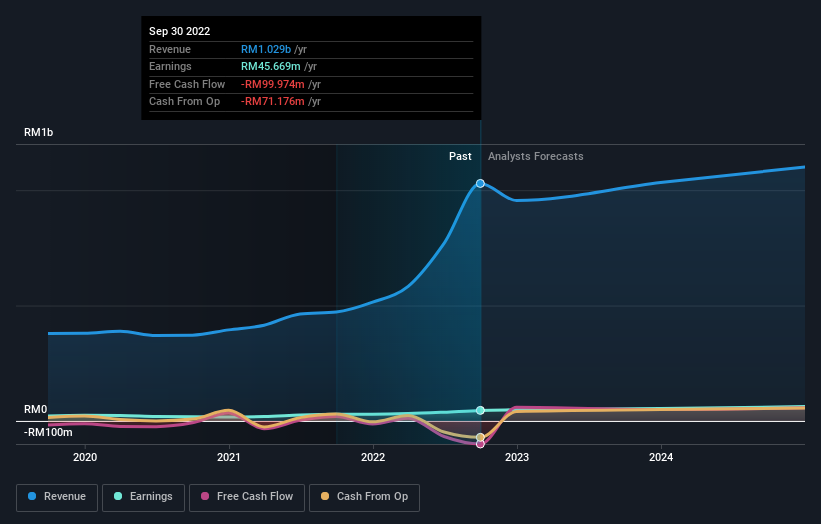Click the RM45.669m earnings value in tooltip
This screenshot has width=821, height=524.
tap(271, 66)
